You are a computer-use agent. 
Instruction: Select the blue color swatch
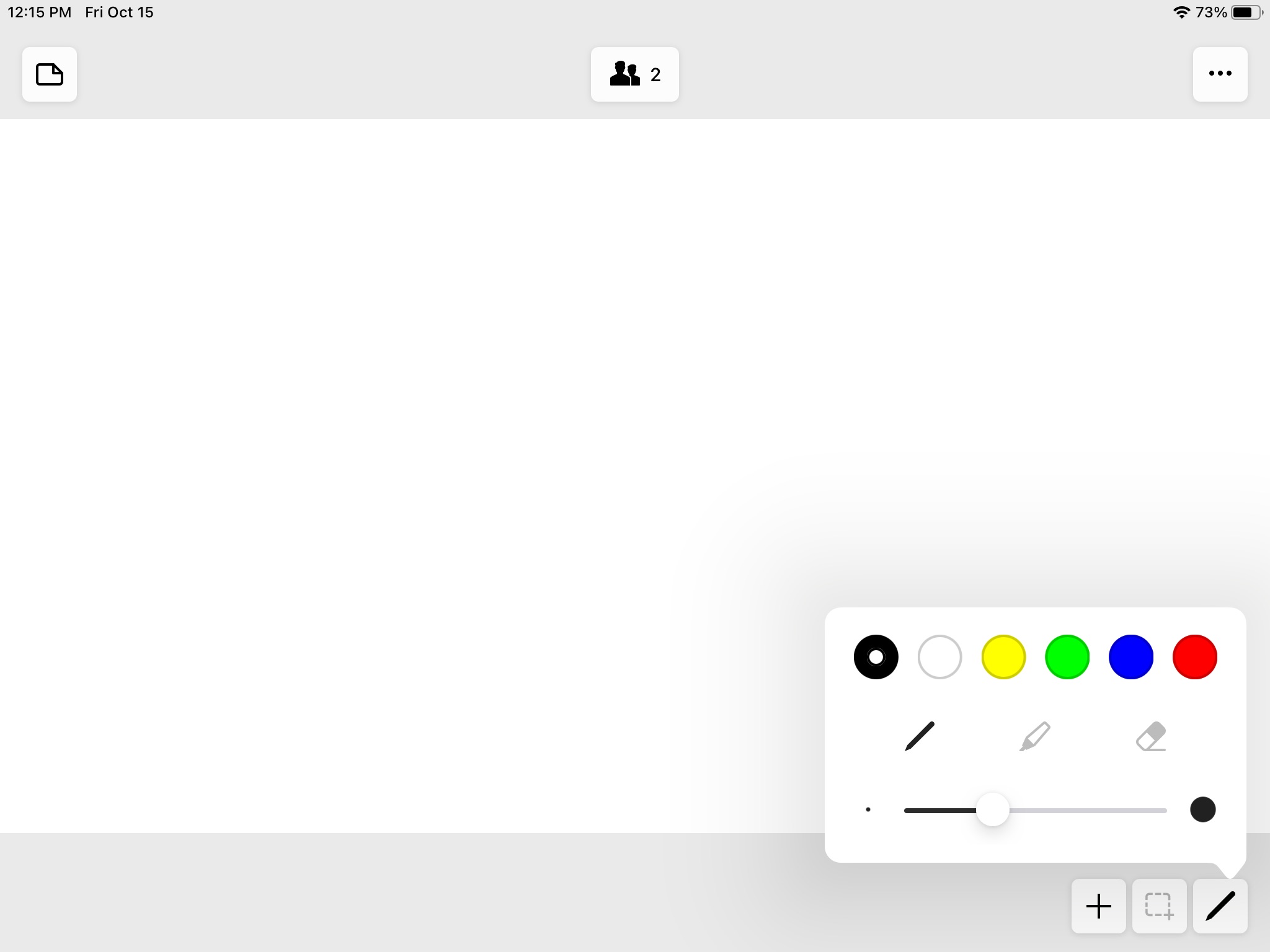point(1131,657)
